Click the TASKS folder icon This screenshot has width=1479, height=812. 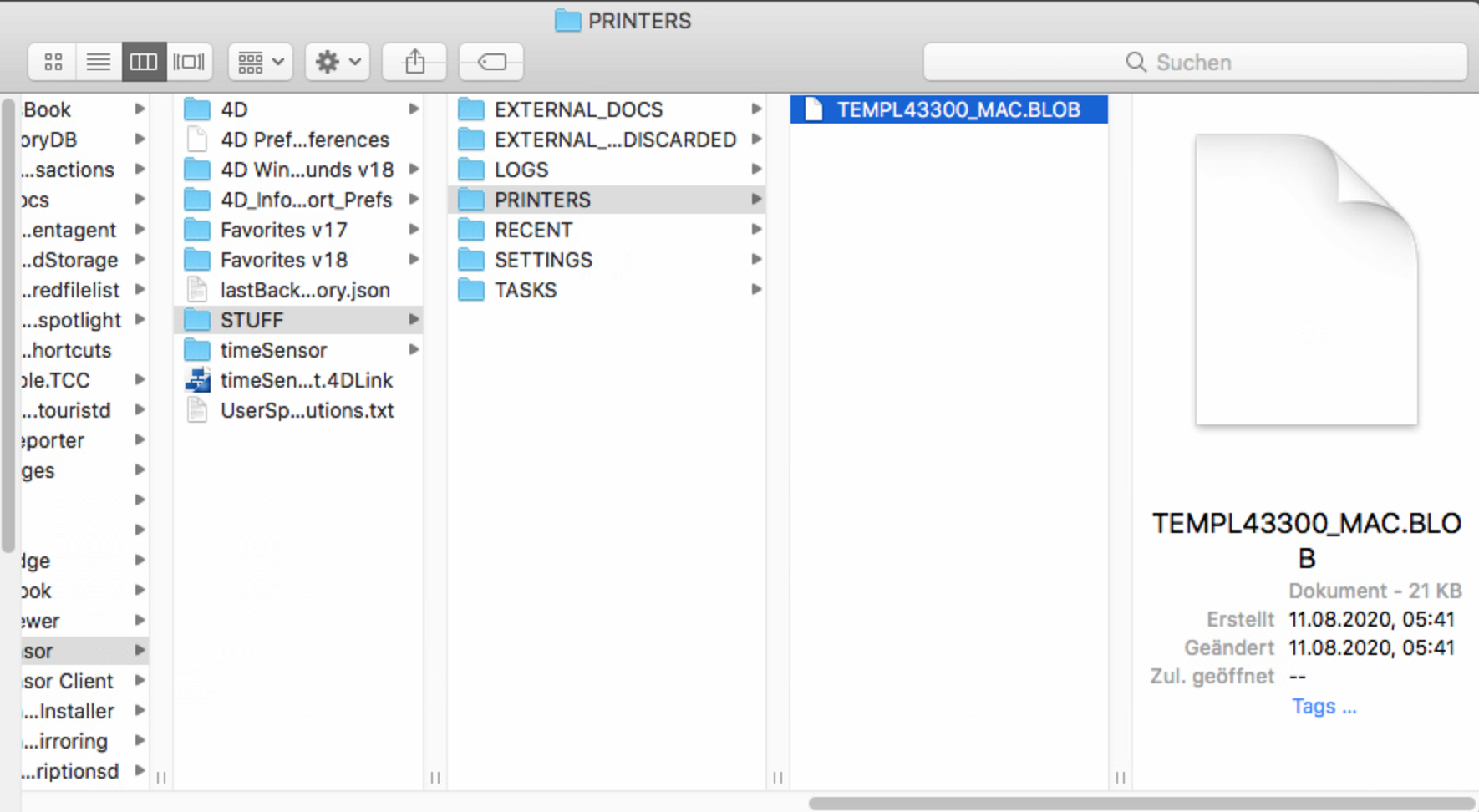pyautogui.click(x=471, y=290)
